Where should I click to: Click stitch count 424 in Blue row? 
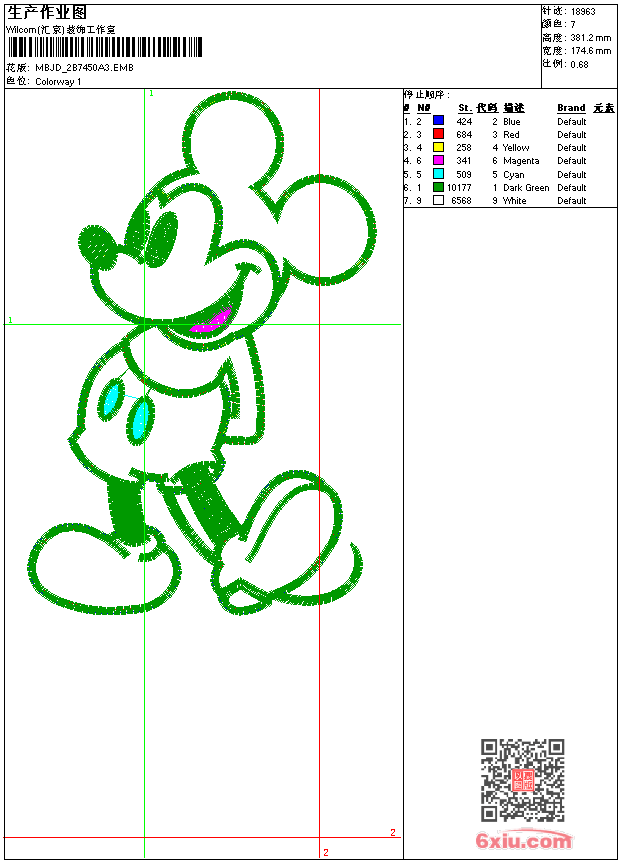tap(464, 122)
